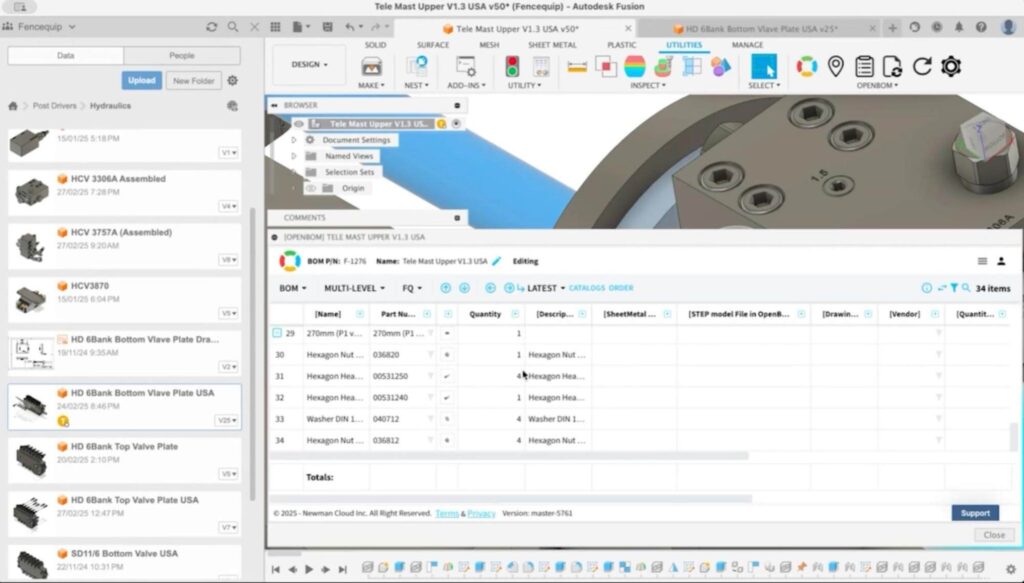The height and width of the screenshot is (583, 1024).
Task: Open the FQ dropdown
Action: tap(412, 288)
